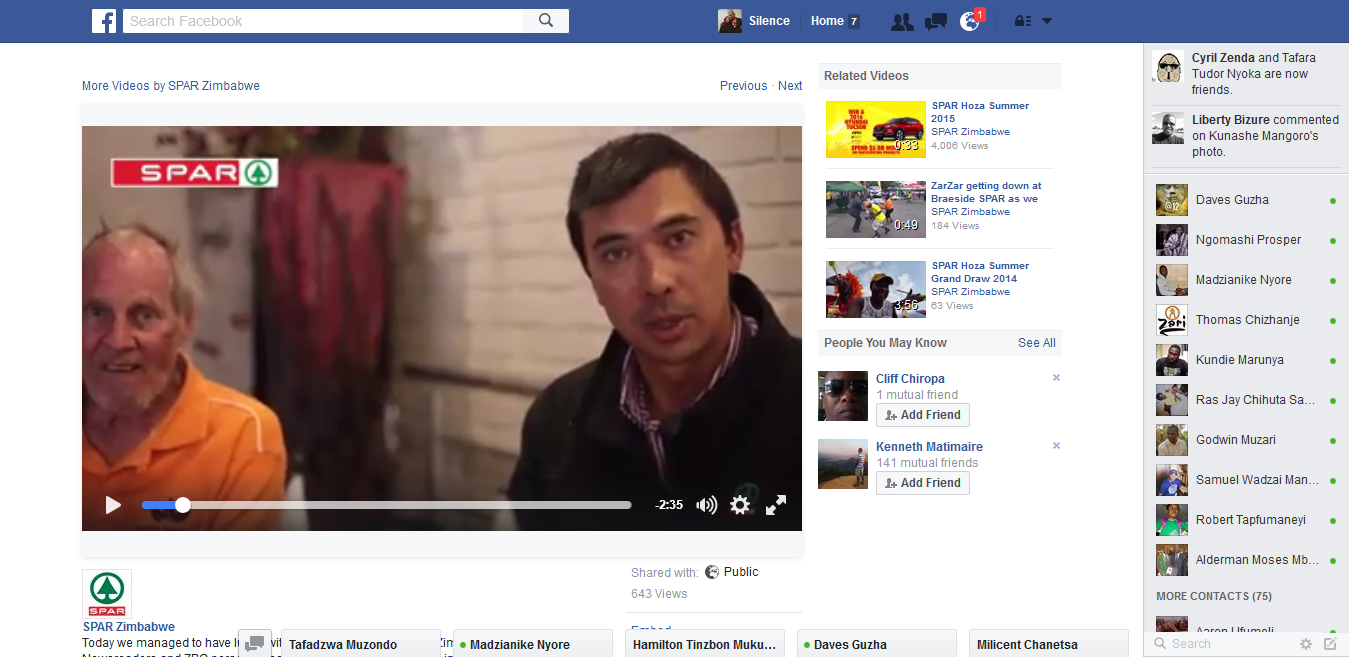1349x657 pixels.
Task: Click the Facebook logo icon
Action: [x=104, y=21]
